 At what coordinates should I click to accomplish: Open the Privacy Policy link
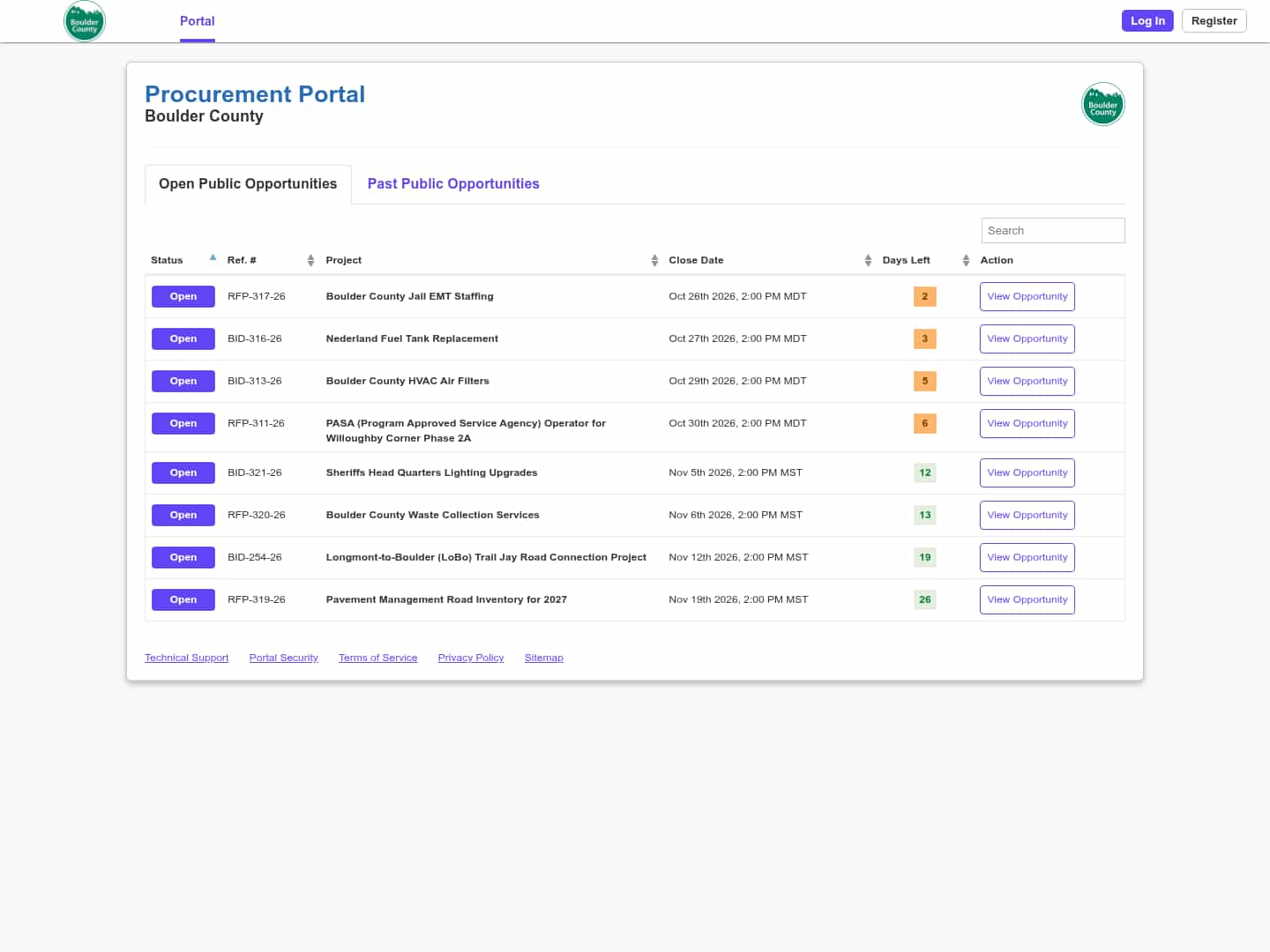[471, 658]
